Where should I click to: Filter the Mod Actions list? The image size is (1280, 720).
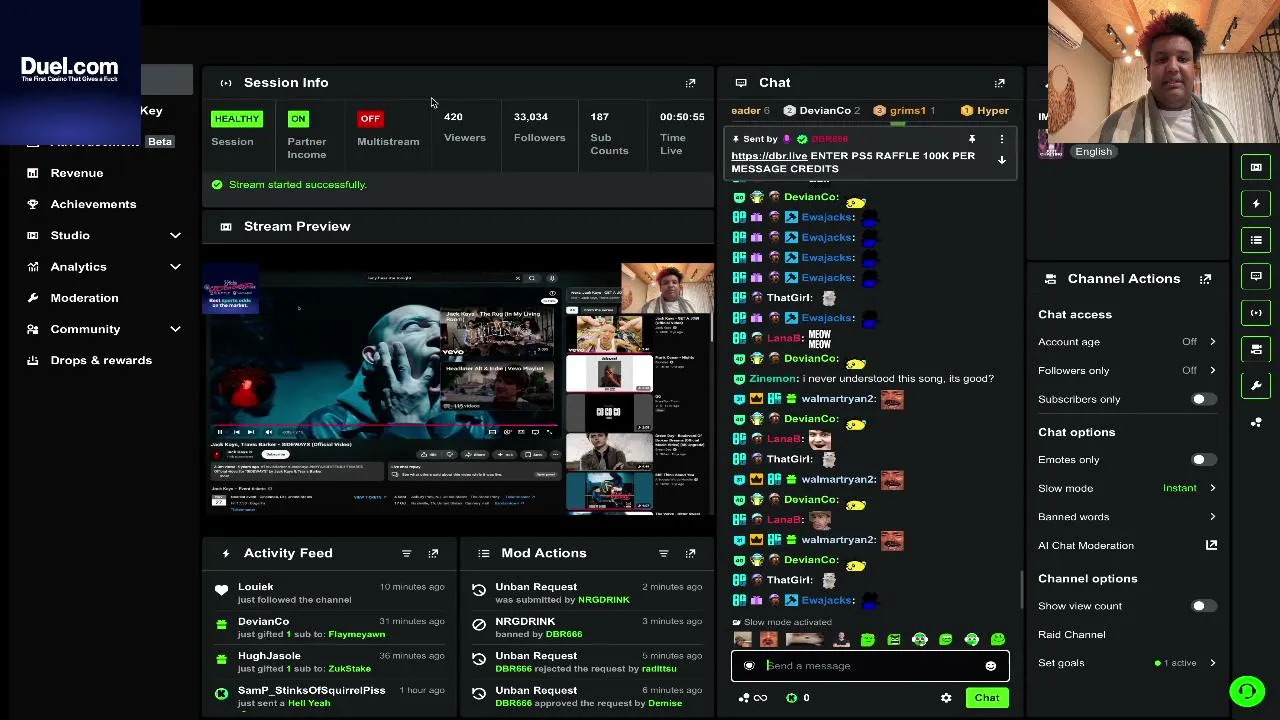pyautogui.click(x=663, y=553)
